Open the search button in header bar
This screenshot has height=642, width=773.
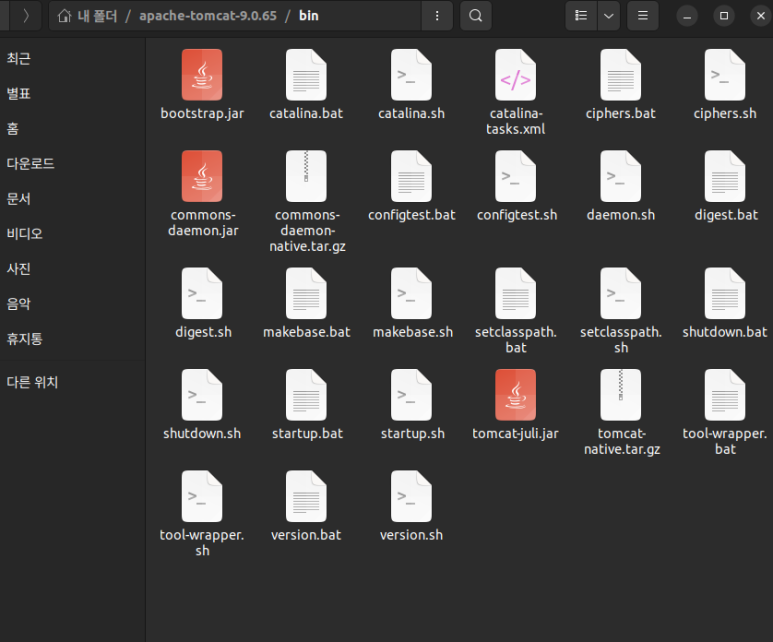coord(476,16)
